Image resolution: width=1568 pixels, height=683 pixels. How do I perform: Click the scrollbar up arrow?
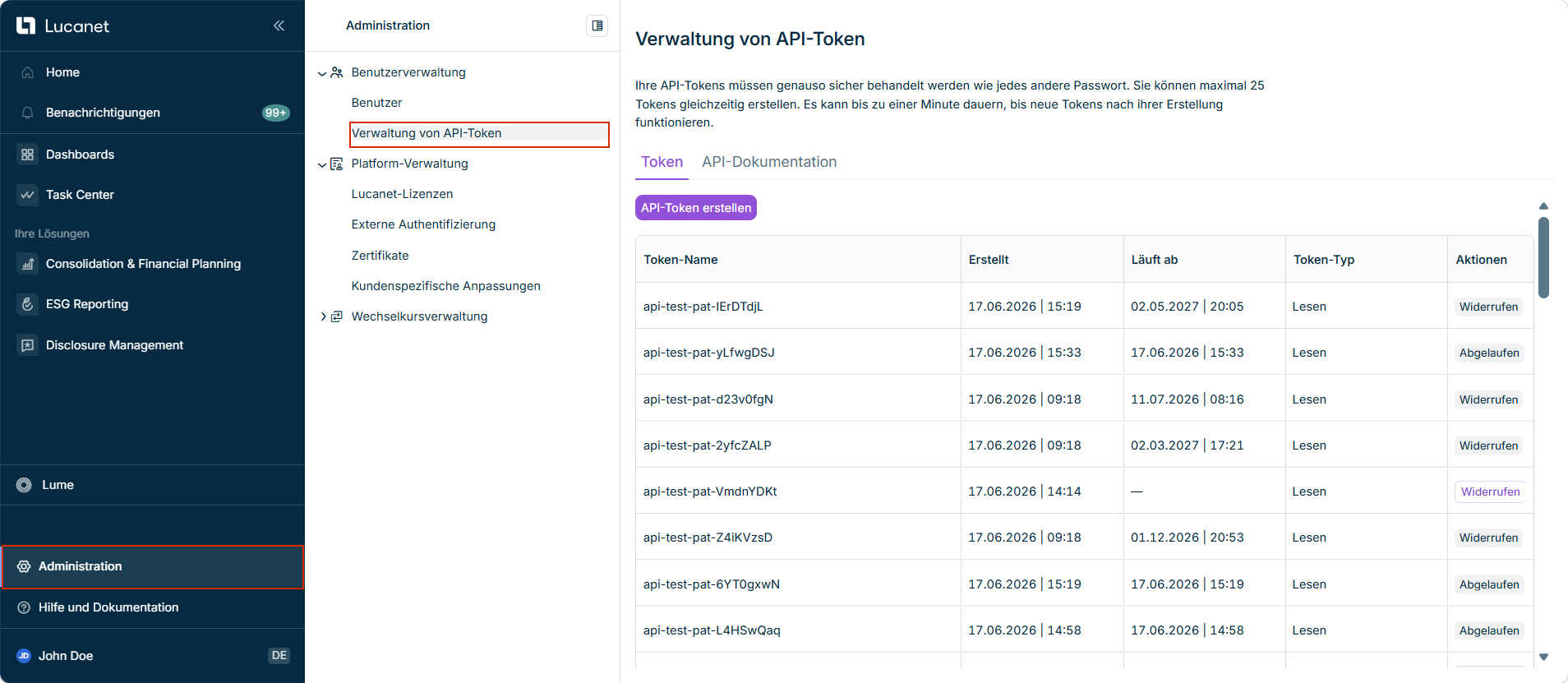click(1543, 206)
